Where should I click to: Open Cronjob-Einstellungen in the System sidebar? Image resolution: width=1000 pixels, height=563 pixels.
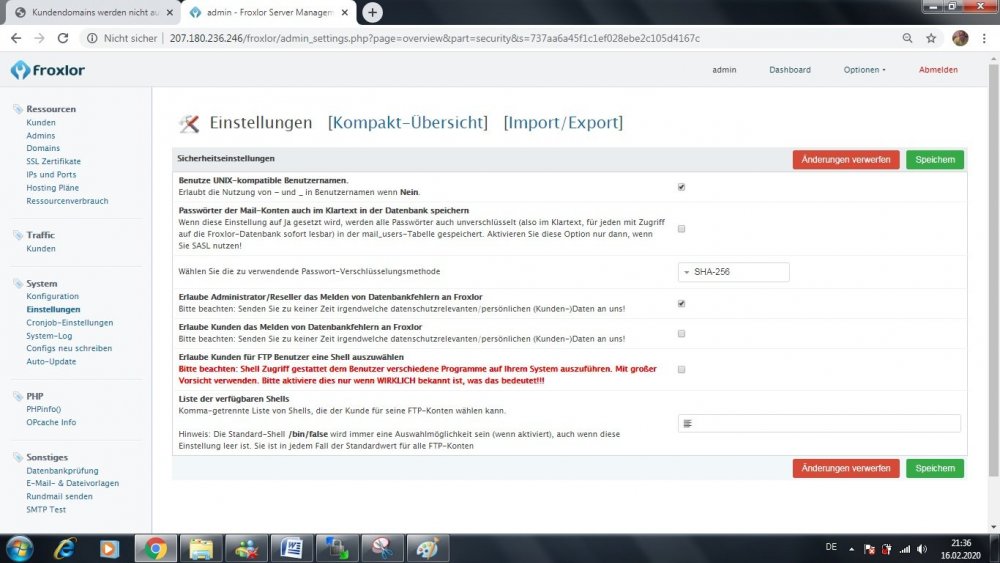click(x=69, y=323)
